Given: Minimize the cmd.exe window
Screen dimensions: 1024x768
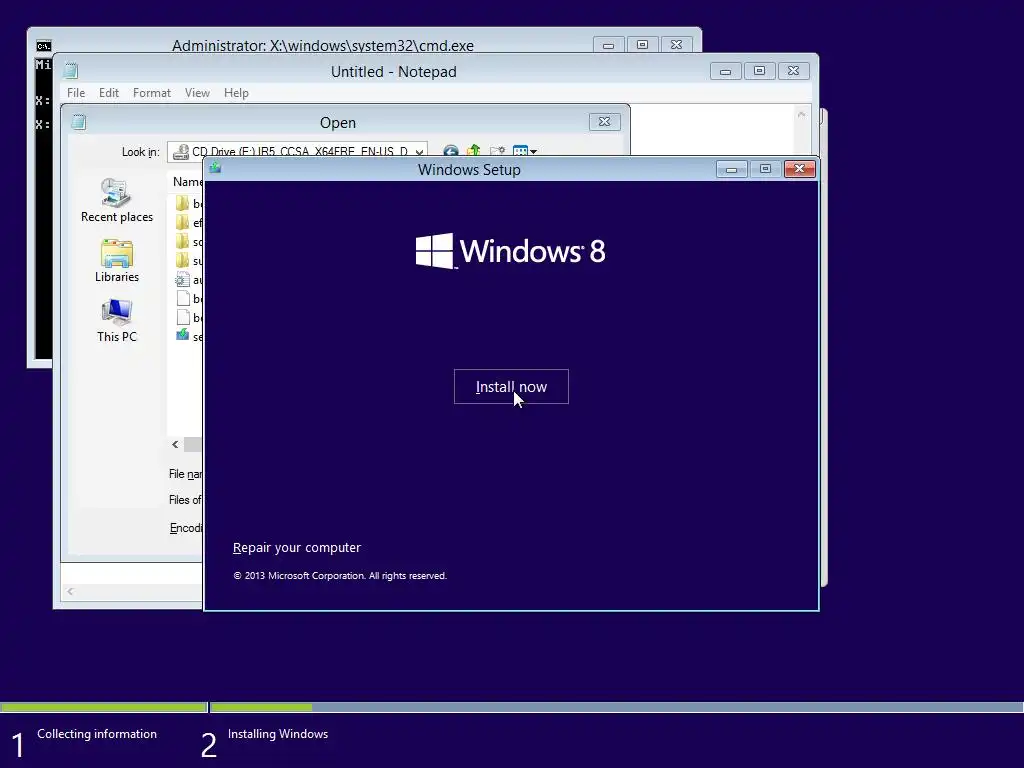Looking at the screenshot, I should [x=609, y=45].
